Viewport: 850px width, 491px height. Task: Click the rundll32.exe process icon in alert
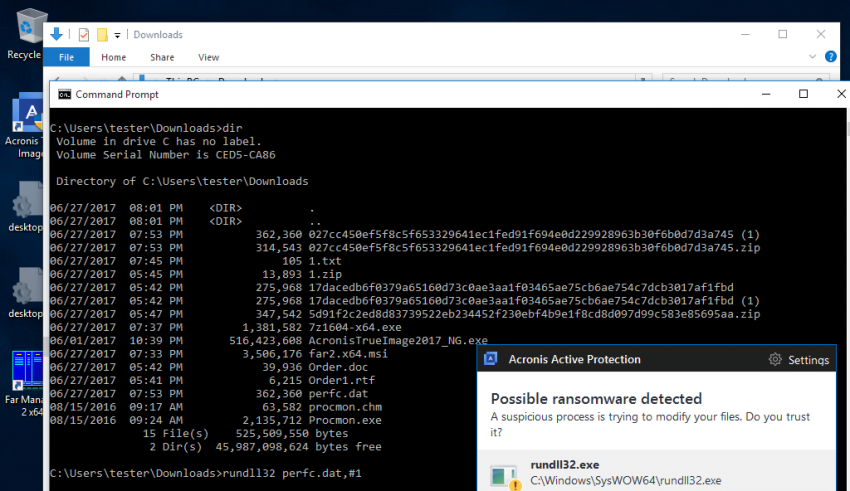pyautogui.click(x=504, y=476)
